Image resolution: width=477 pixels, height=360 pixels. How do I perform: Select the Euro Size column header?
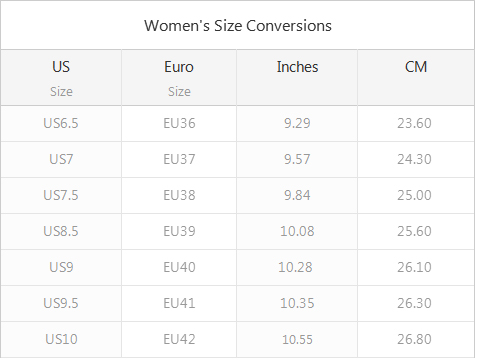click(179, 78)
